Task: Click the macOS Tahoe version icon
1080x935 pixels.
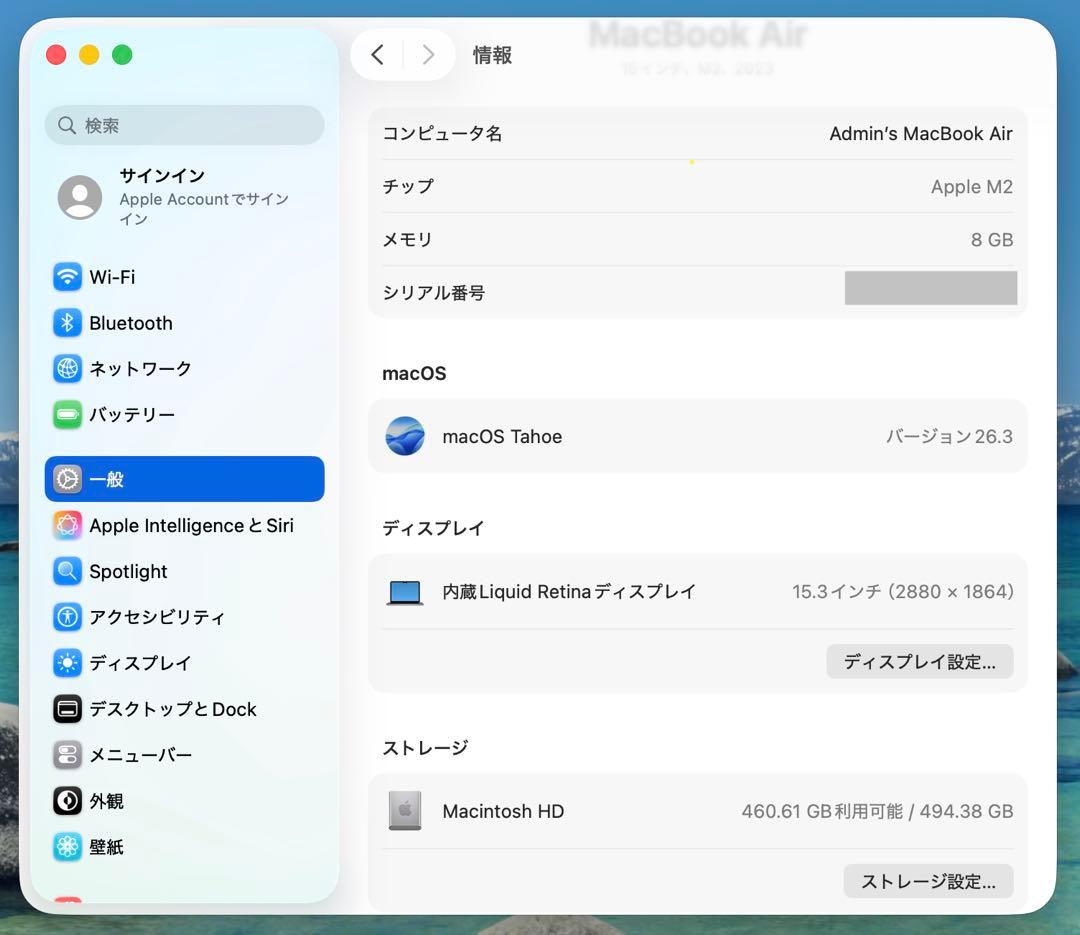Action: click(404, 436)
